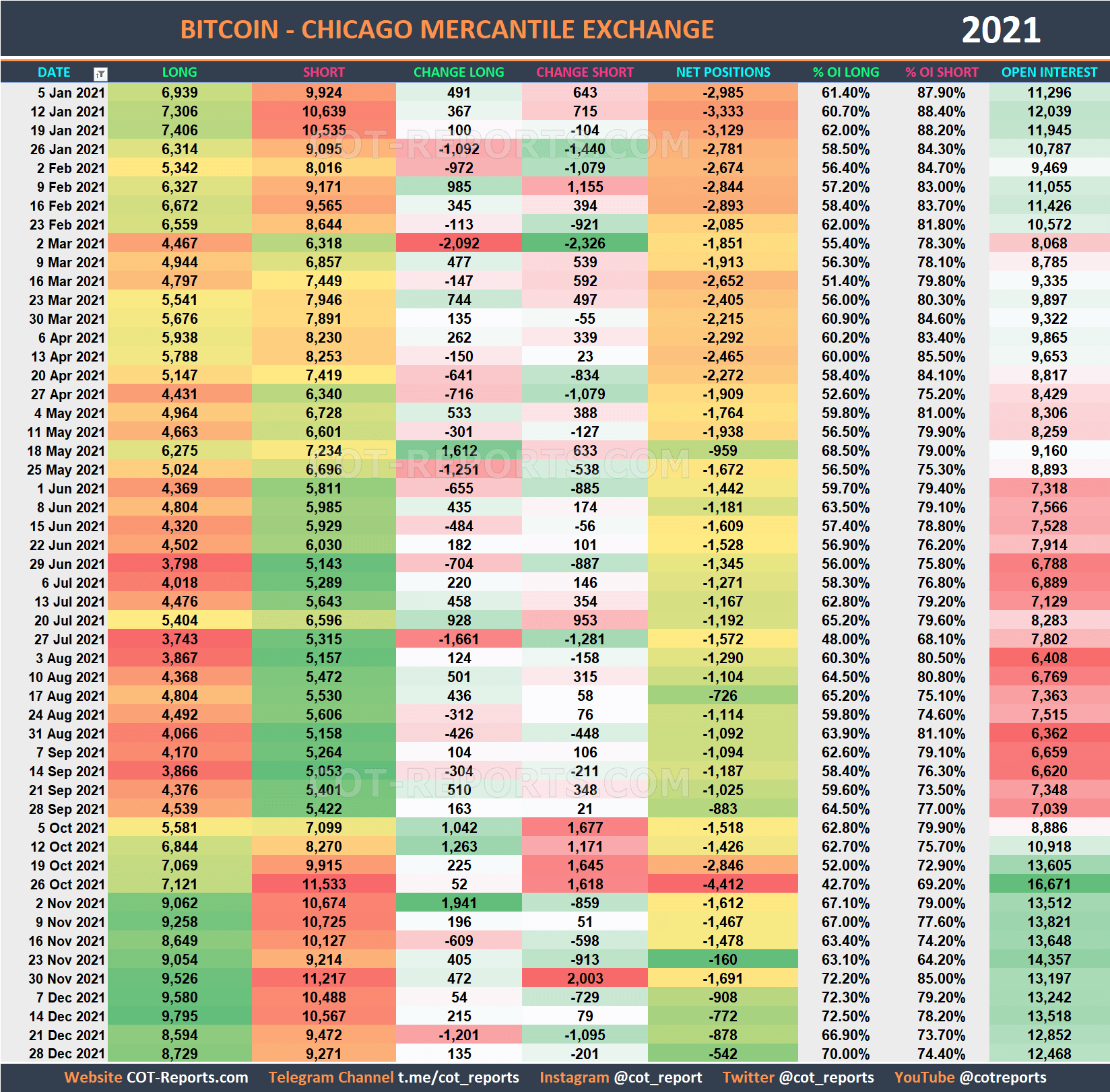
Task: Click the CHANGE SHORT column header
Action: point(584,72)
